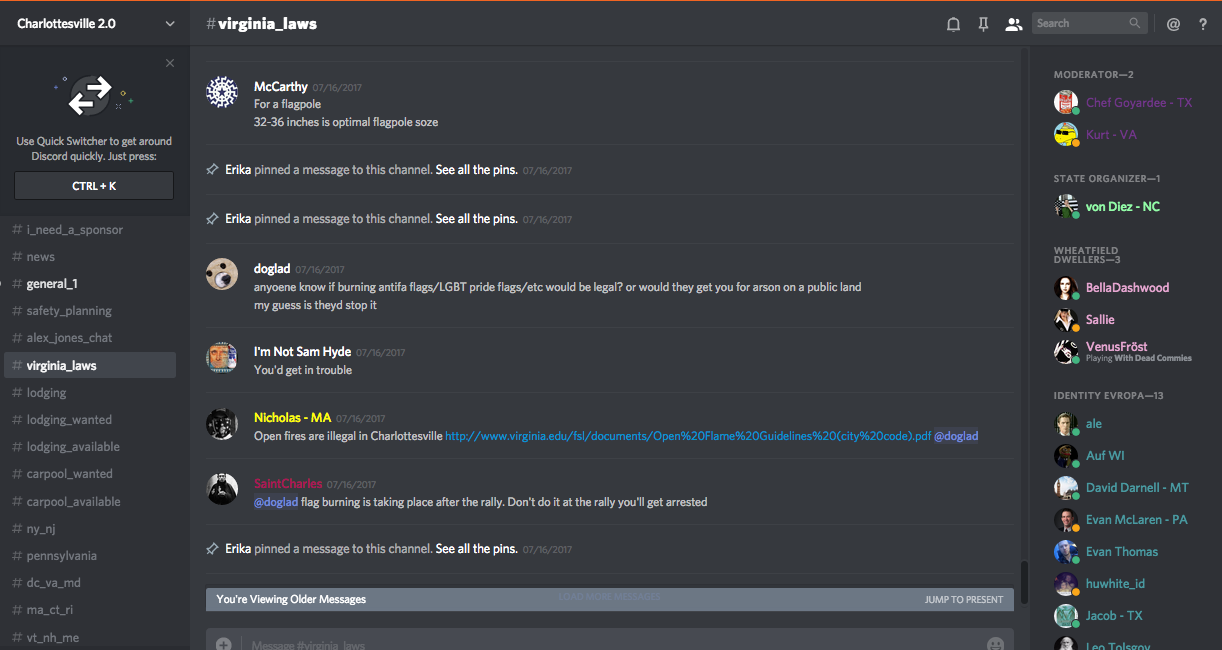
Task: Open the carpool_wanted channel
Action: [69, 474]
